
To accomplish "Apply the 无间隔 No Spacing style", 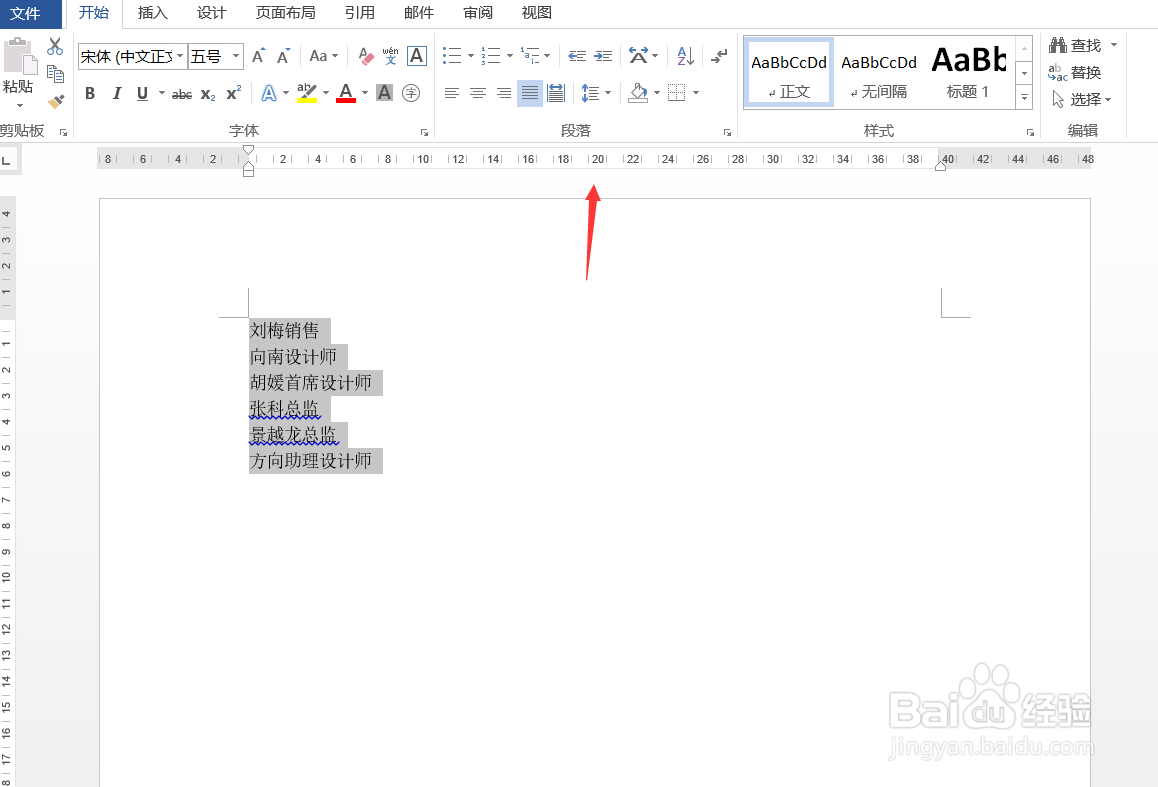I will pyautogui.click(x=879, y=73).
